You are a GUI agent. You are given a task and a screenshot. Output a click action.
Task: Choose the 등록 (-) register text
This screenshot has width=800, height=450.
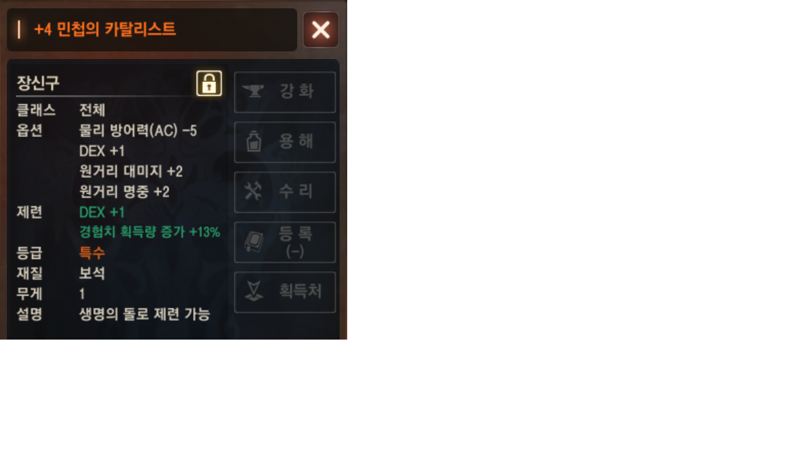[x=295, y=242]
